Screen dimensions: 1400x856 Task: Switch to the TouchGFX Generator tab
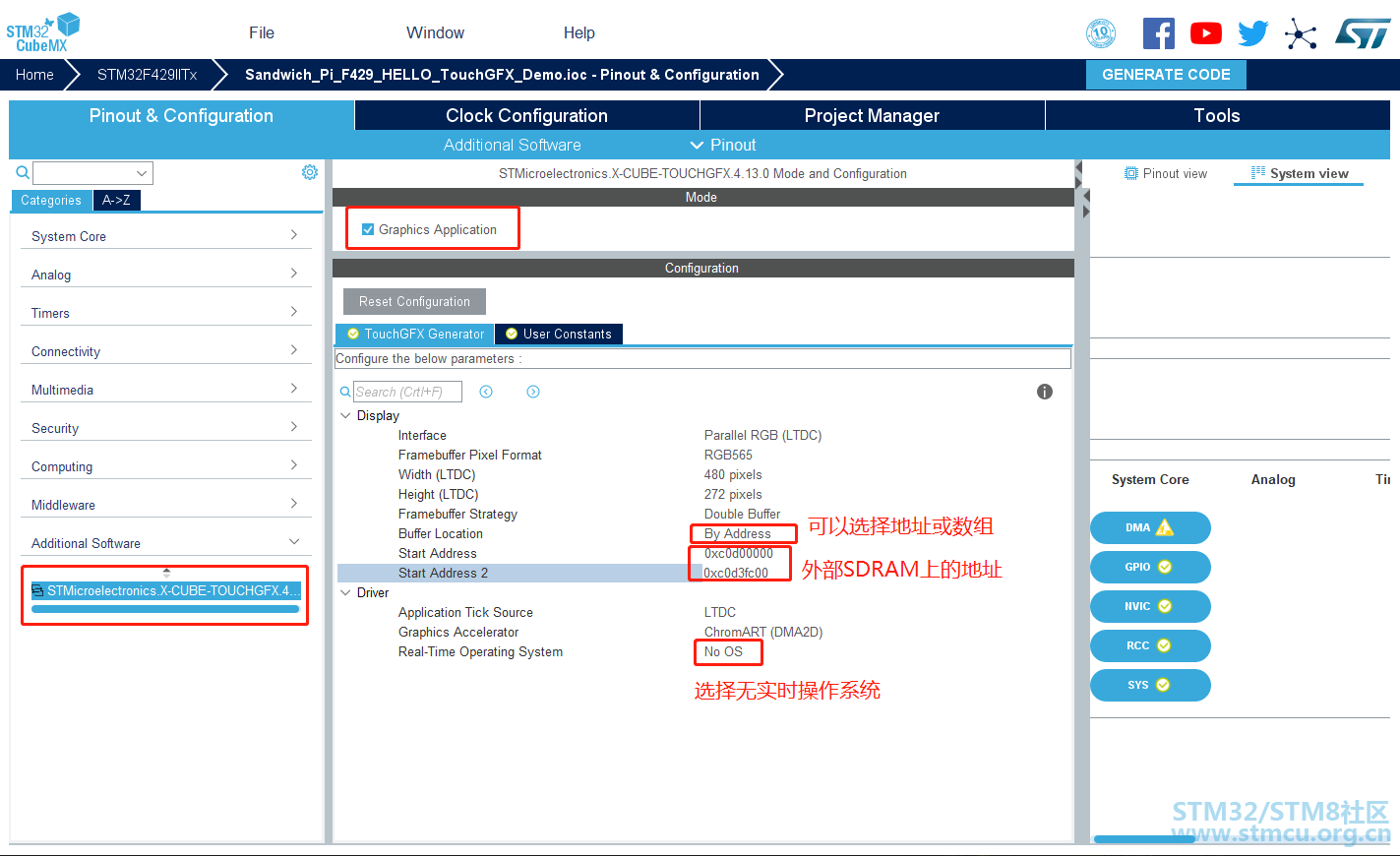tap(415, 334)
